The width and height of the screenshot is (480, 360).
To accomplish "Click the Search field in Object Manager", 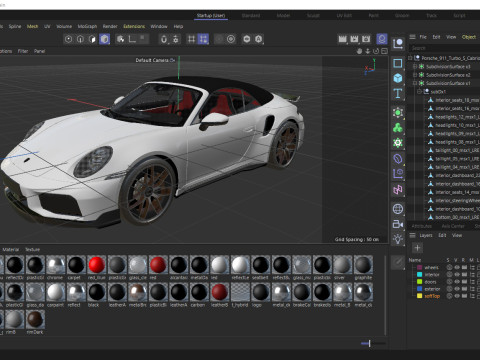I will (444, 48).
